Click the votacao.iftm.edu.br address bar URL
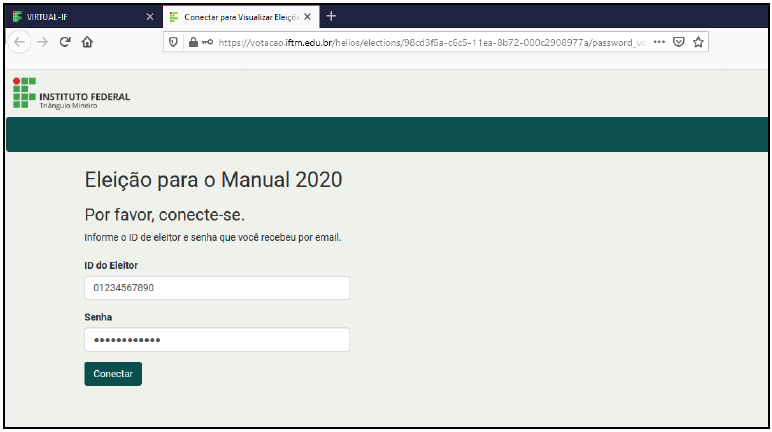 point(432,42)
